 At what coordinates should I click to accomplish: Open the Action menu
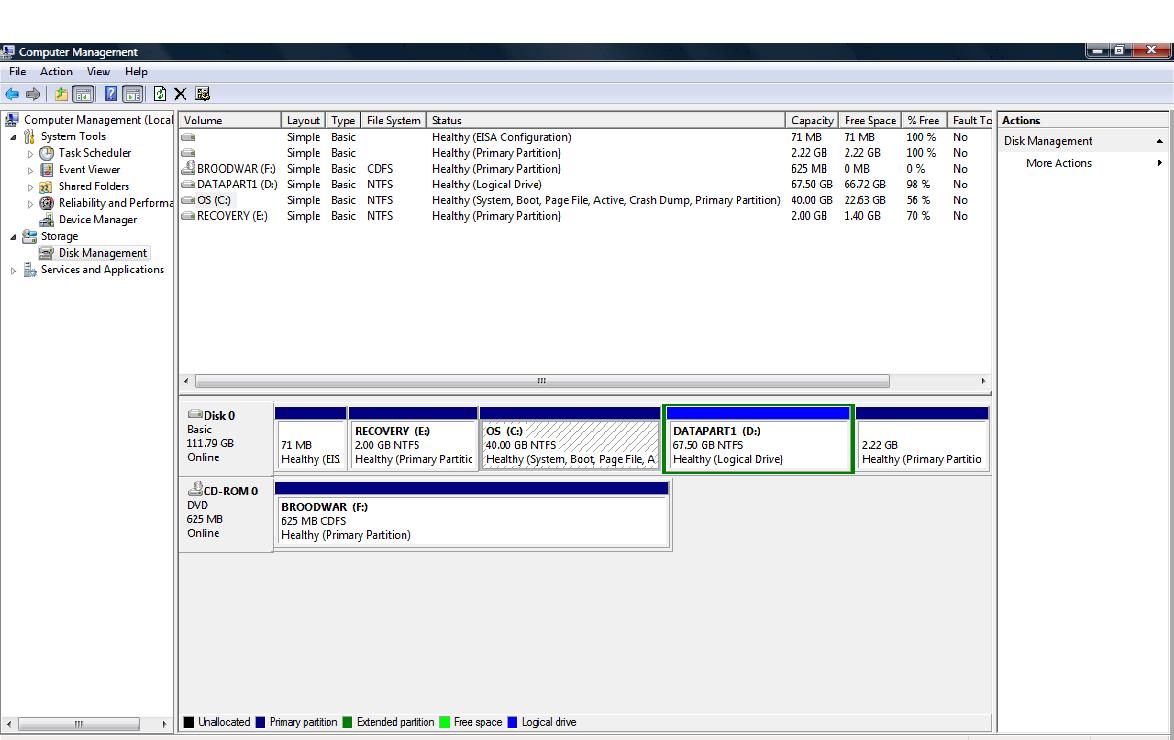click(x=56, y=71)
